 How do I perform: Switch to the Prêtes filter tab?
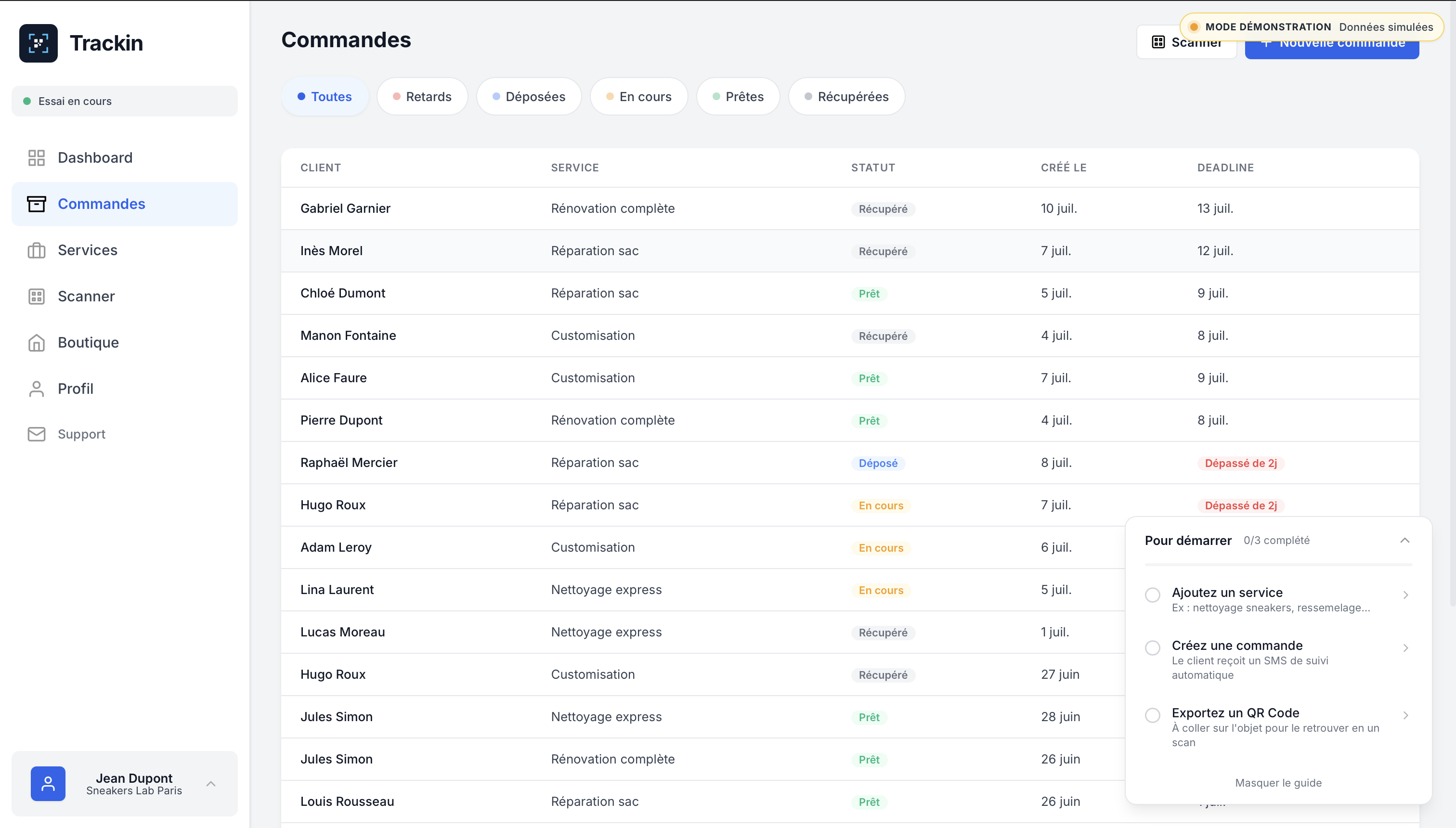coord(738,97)
